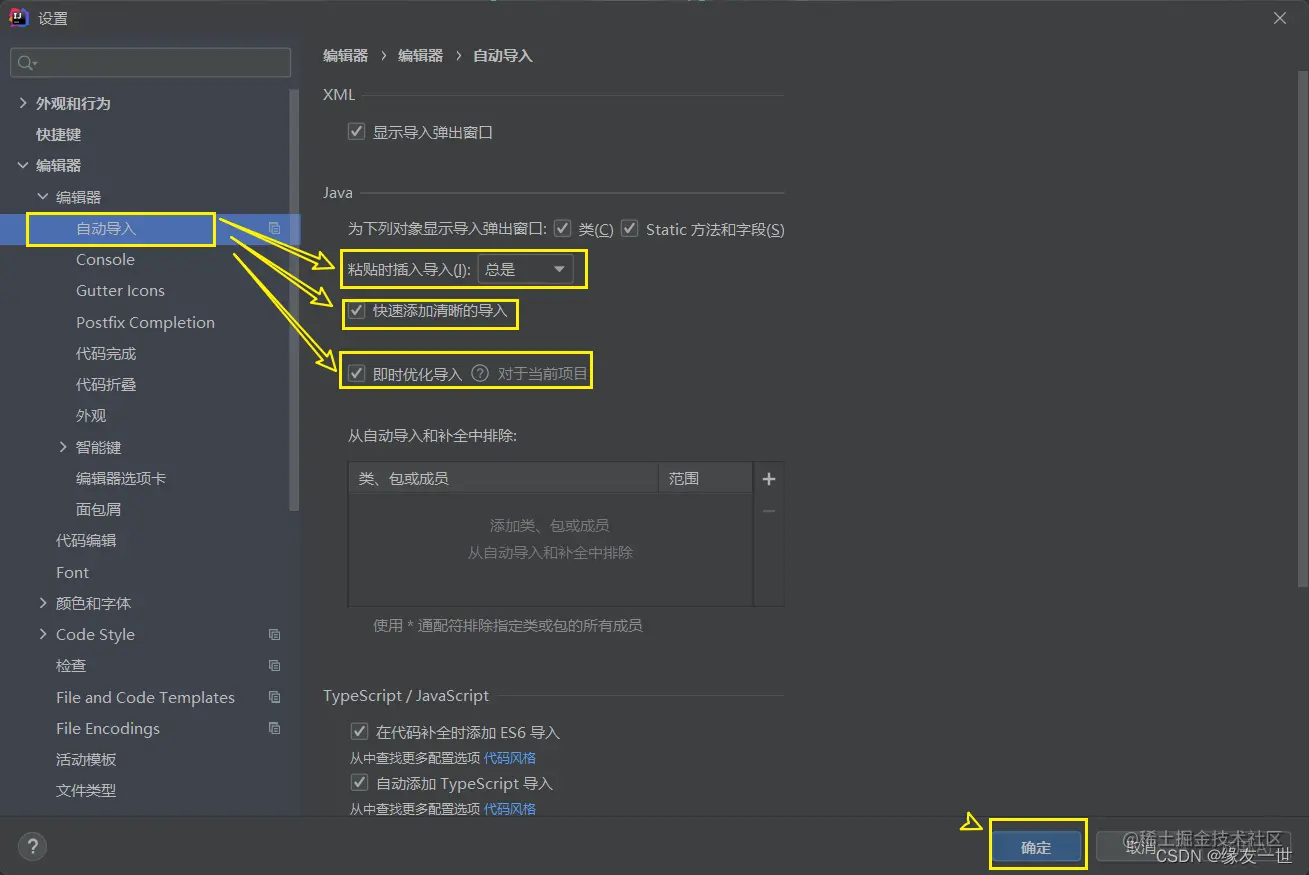Select File and Code Templates item

(145, 697)
